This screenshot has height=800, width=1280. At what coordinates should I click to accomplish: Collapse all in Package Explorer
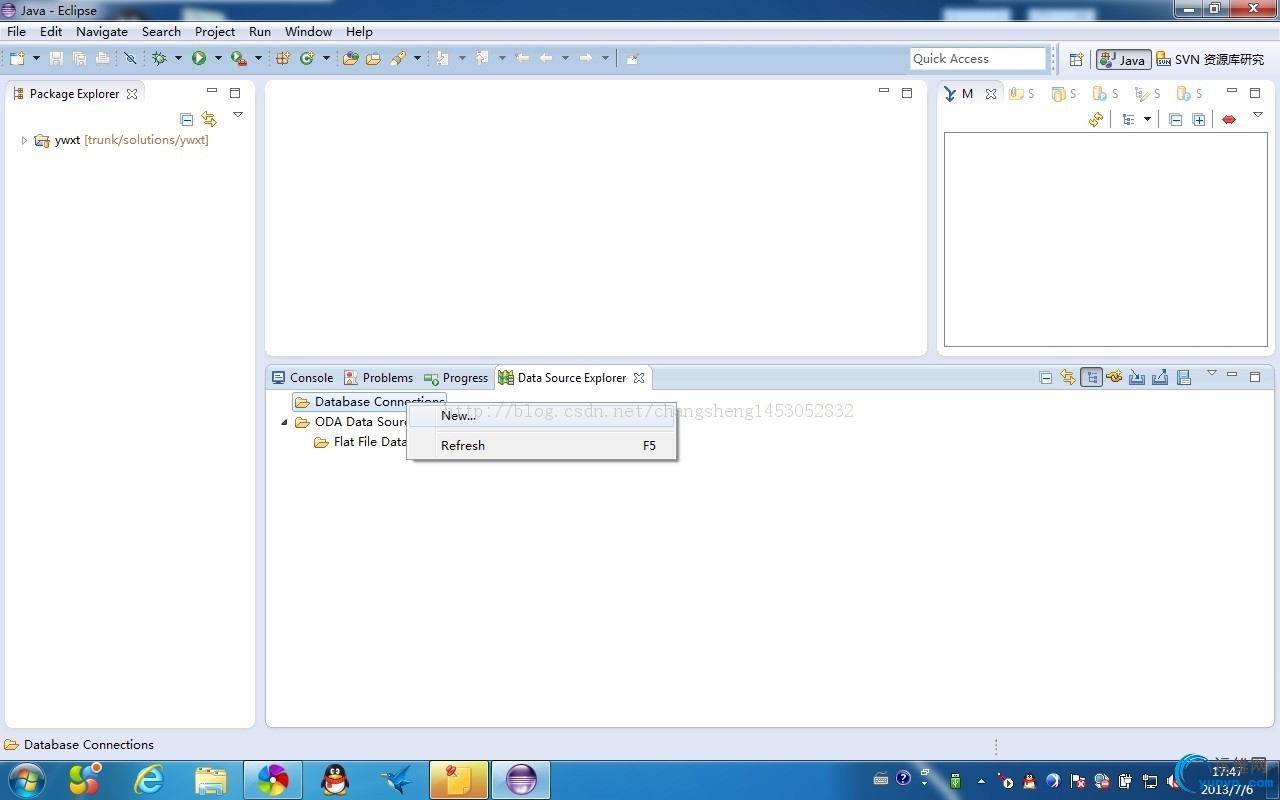click(x=186, y=119)
